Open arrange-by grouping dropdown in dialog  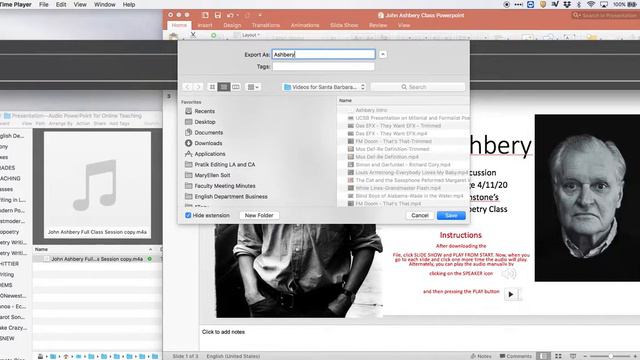pos(253,87)
